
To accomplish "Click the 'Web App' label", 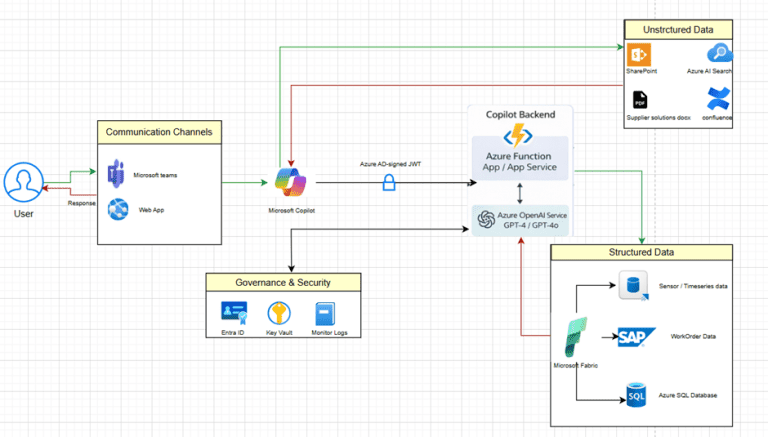I will tap(151, 210).
